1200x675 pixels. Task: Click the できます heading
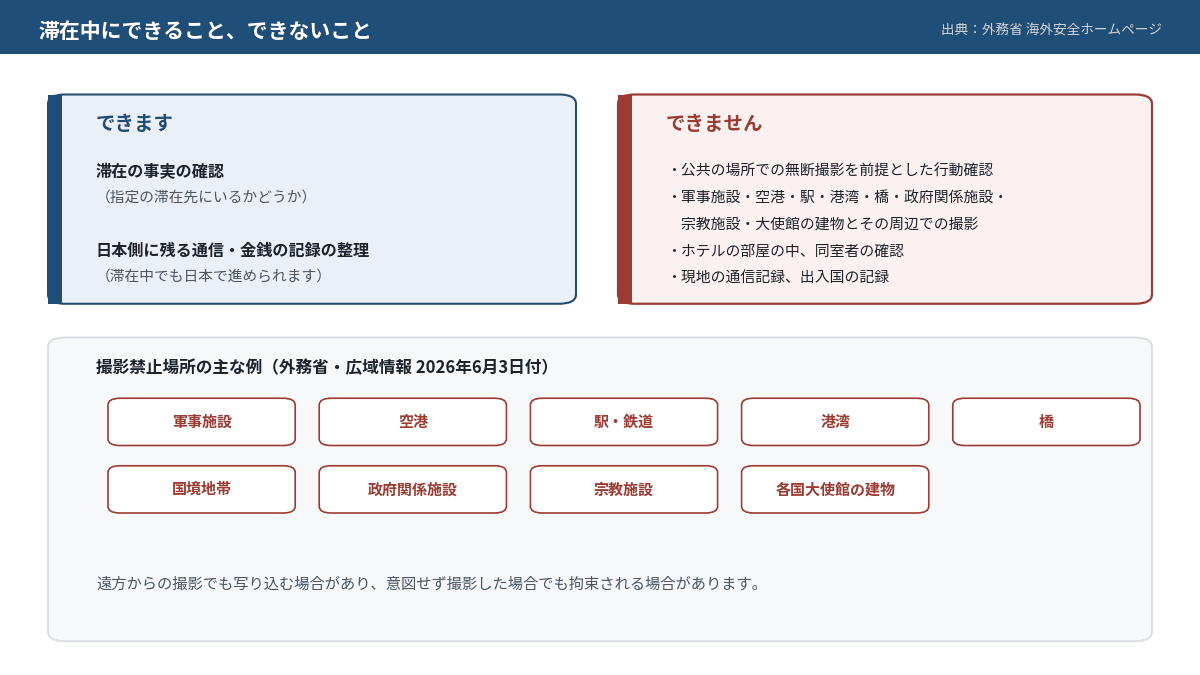pos(135,123)
